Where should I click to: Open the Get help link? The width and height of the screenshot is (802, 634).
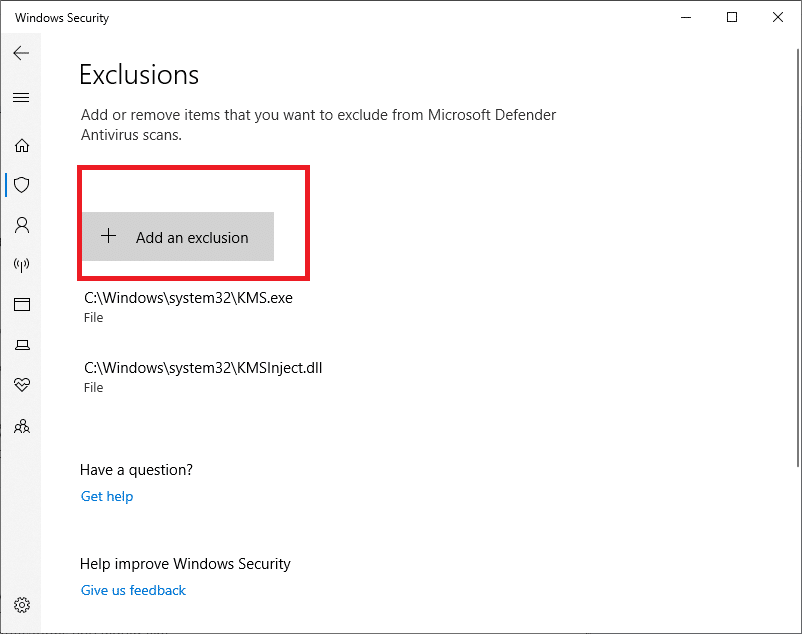[x=107, y=496]
